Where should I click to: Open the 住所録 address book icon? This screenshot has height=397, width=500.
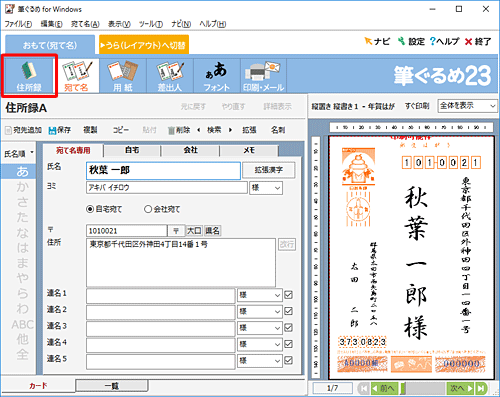(x=29, y=76)
